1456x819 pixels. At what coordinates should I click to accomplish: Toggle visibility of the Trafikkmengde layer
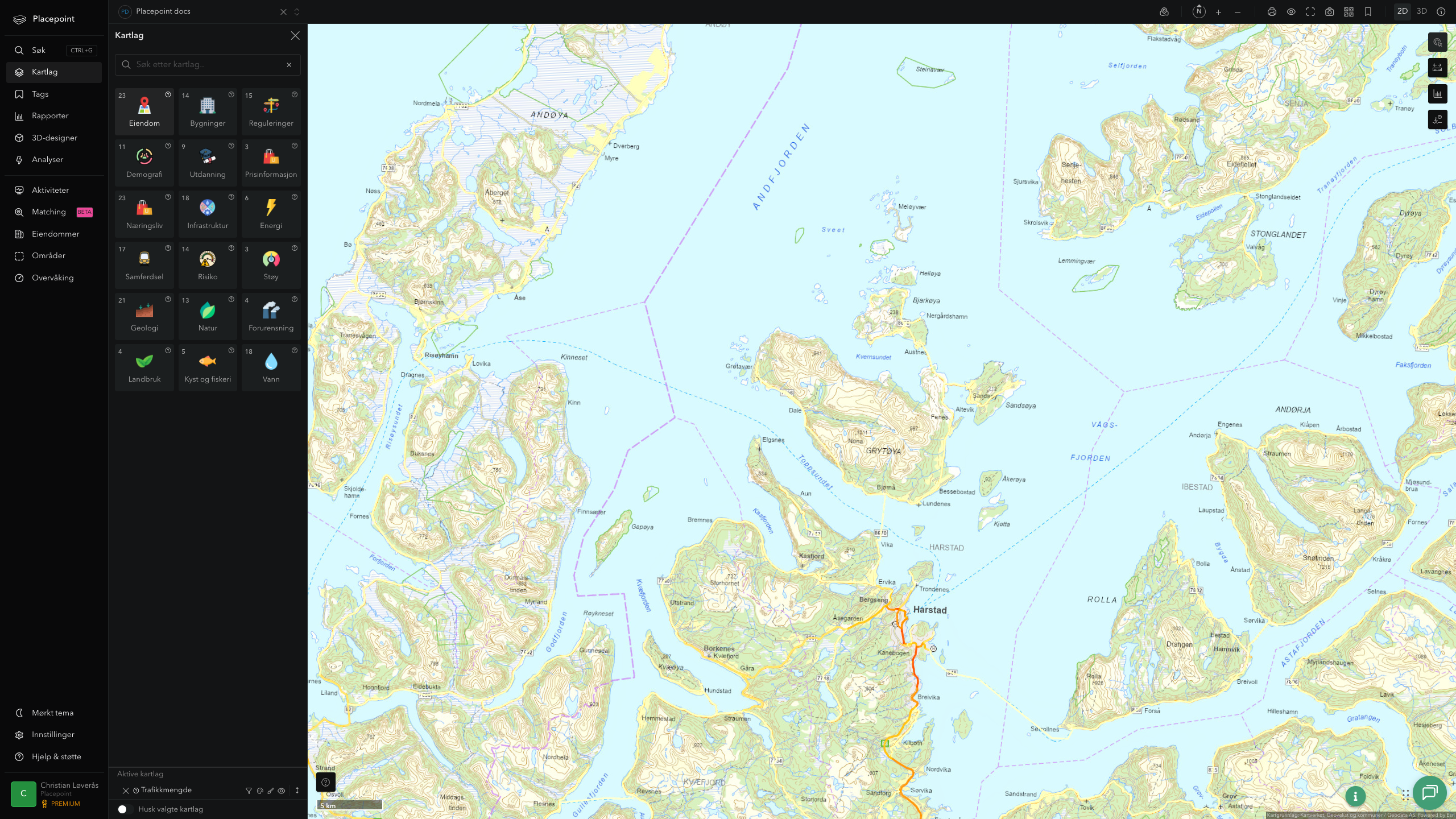tap(282, 791)
